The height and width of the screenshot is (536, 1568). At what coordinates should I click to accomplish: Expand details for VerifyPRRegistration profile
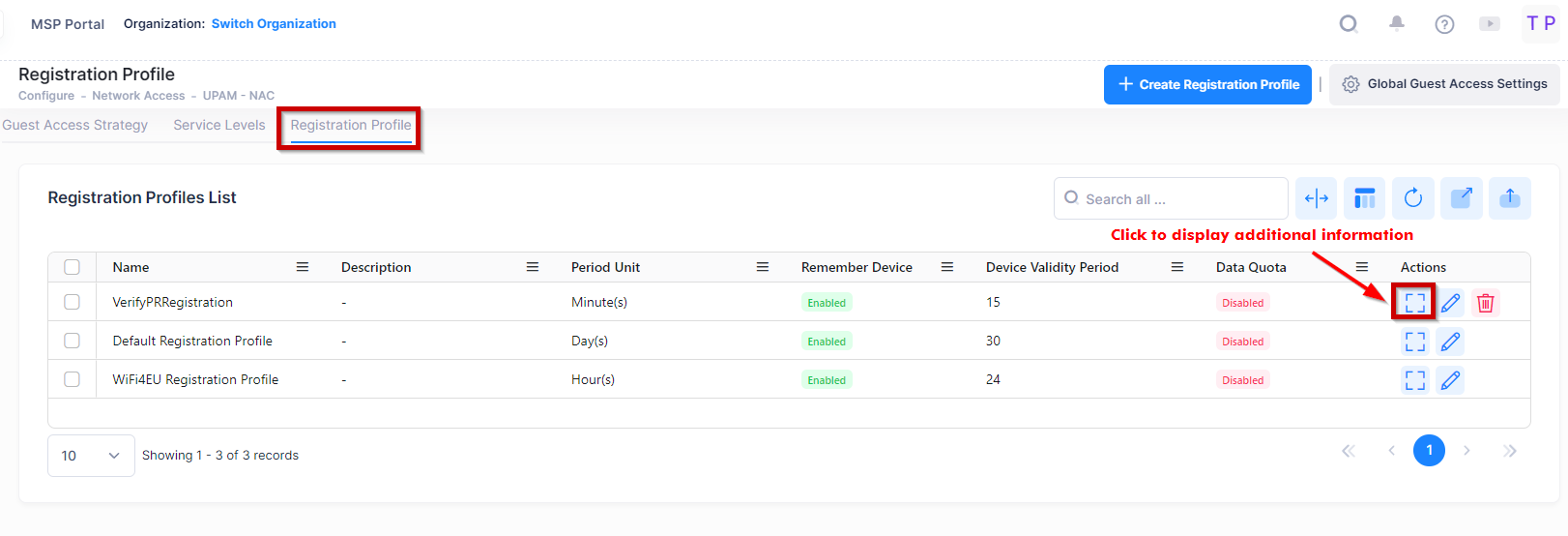pos(1414,303)
